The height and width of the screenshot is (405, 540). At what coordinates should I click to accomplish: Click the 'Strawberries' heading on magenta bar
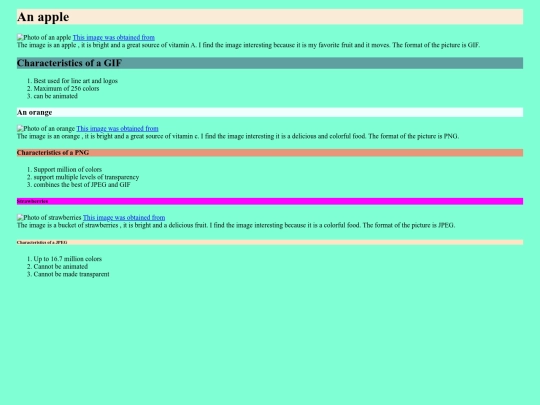pos(270,201)
